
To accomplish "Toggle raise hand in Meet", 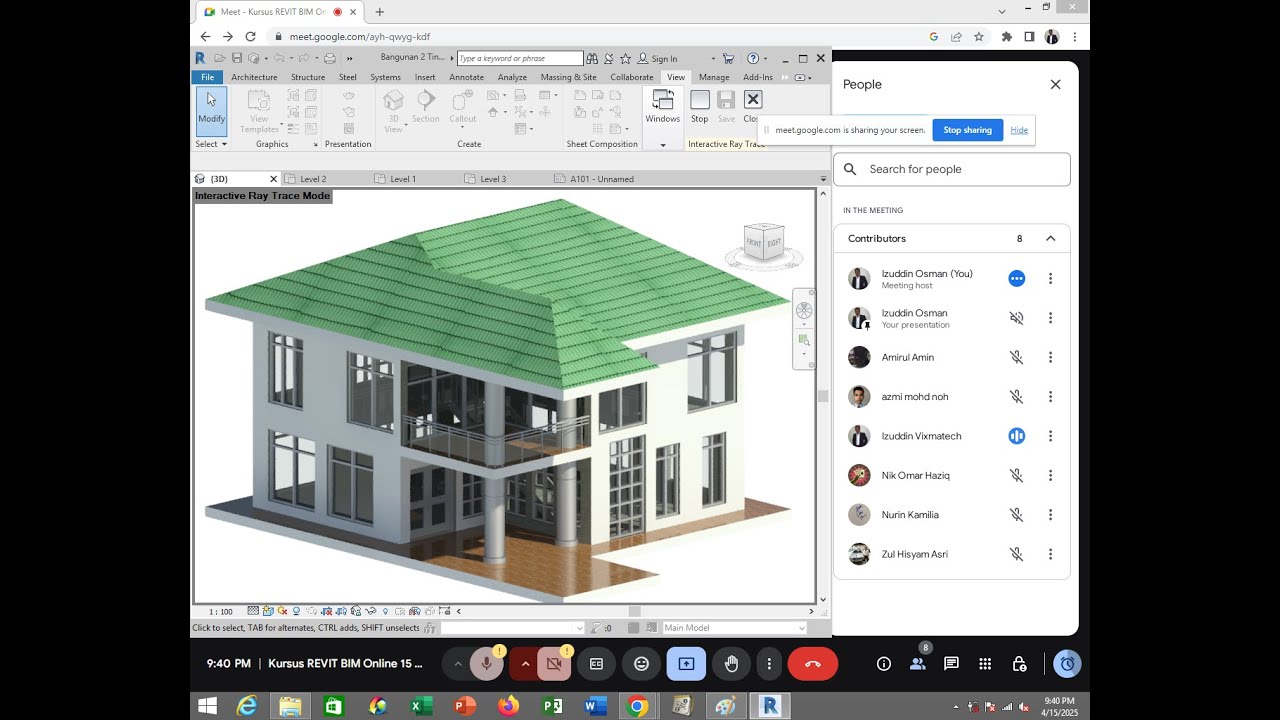I will click(x=731, y=663).
